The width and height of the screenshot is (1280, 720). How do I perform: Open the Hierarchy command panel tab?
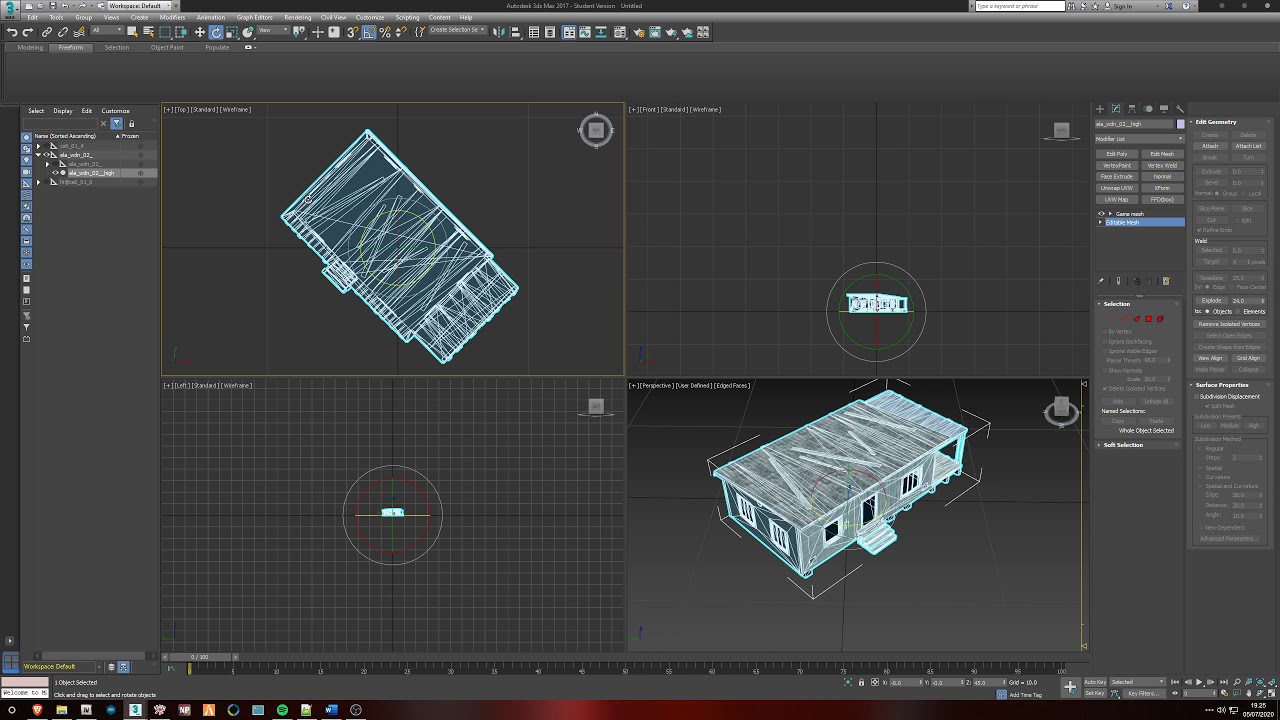[1132, 109]
